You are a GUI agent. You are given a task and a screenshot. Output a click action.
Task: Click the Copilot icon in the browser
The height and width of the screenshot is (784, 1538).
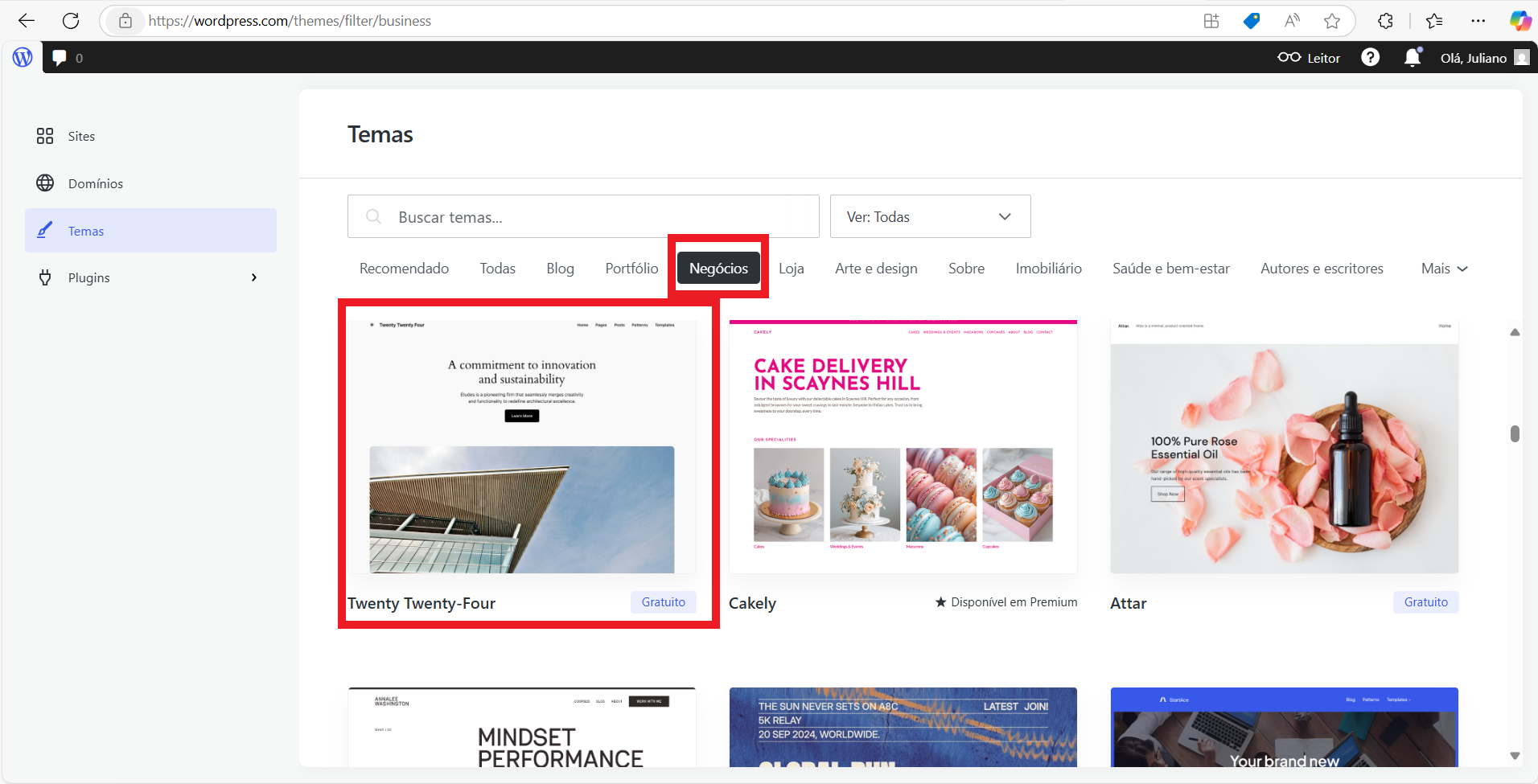1519,20
